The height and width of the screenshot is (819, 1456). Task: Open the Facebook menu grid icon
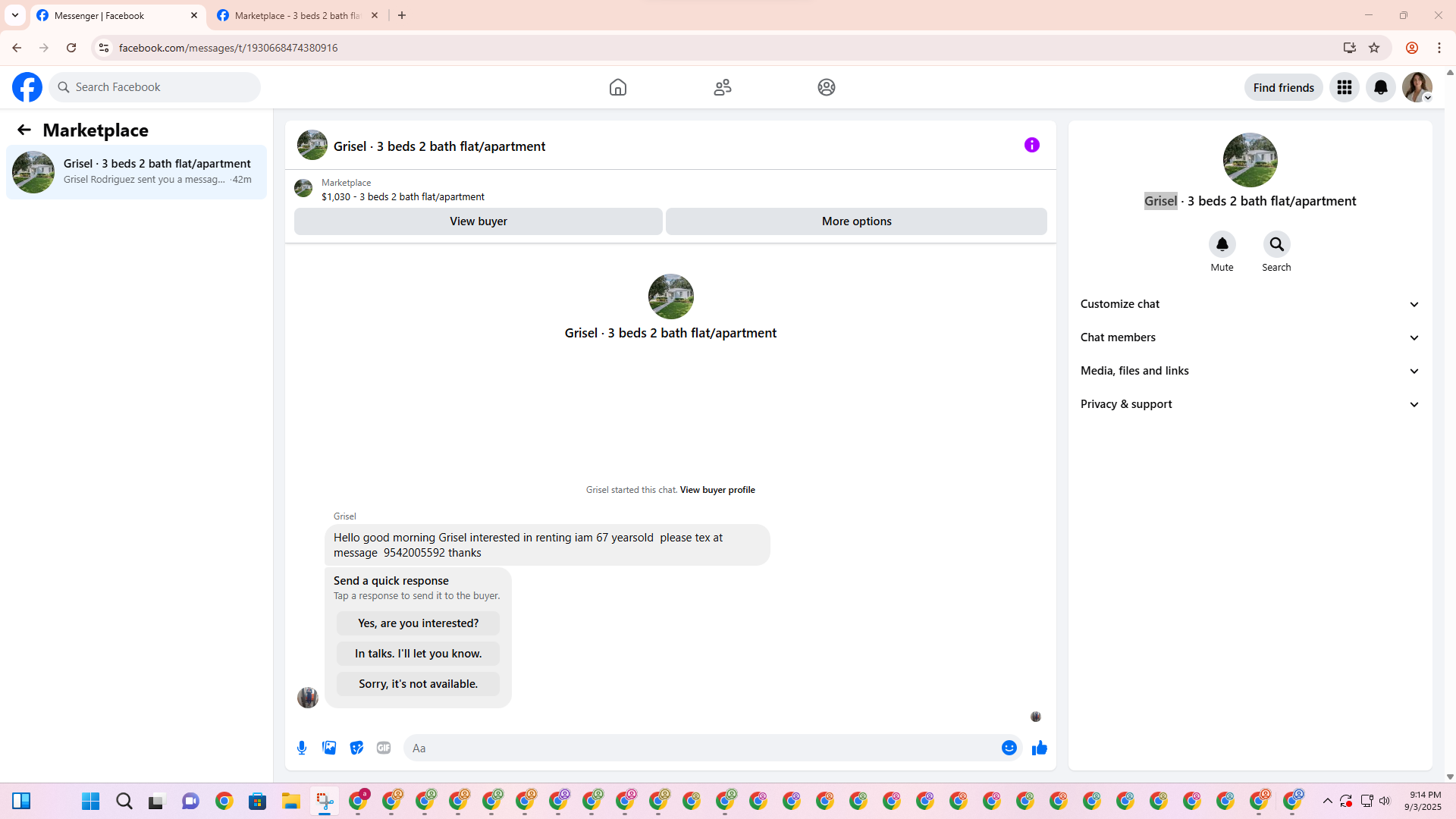1345,87
